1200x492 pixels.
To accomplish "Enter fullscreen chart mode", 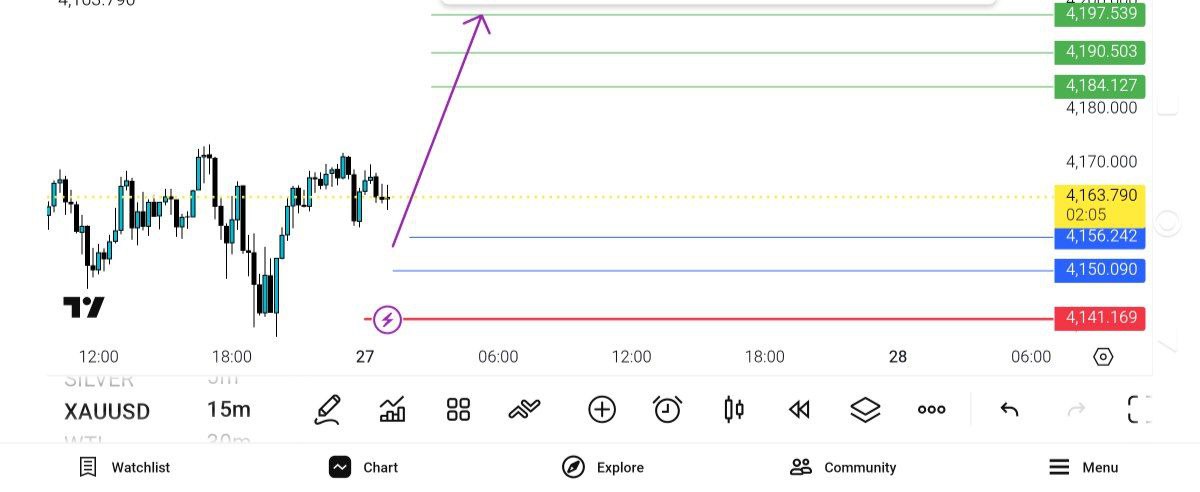I will click(x=1139, y=409).
